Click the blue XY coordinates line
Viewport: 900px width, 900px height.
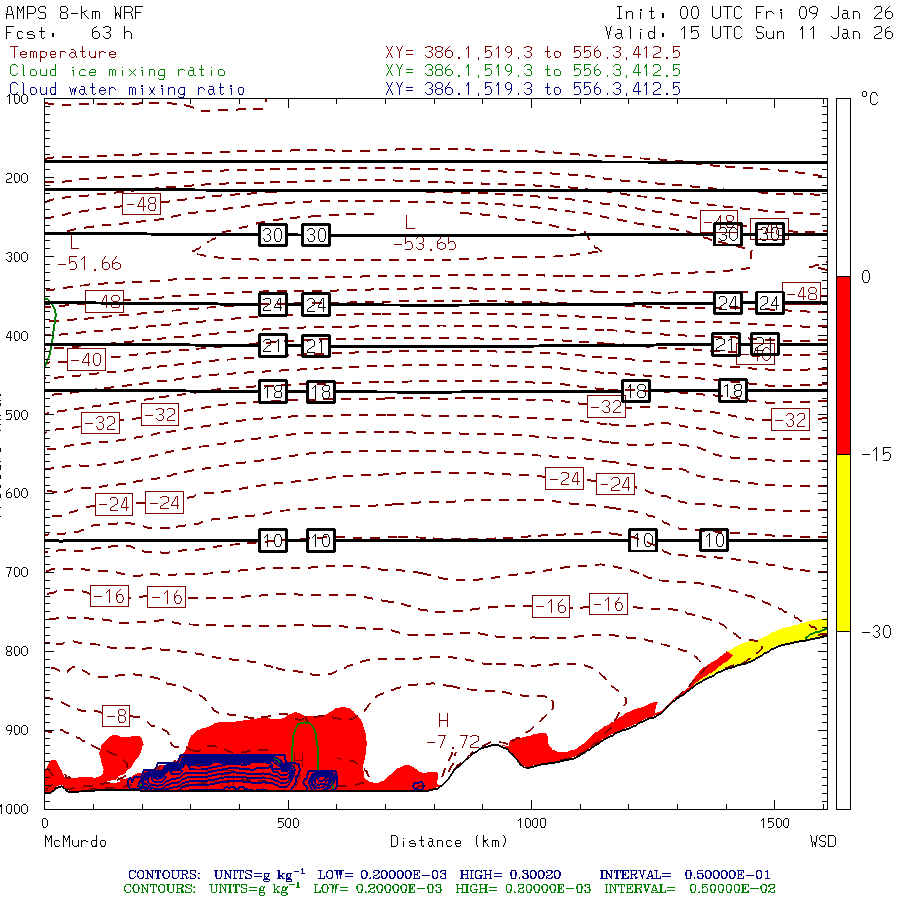[533, 89]
